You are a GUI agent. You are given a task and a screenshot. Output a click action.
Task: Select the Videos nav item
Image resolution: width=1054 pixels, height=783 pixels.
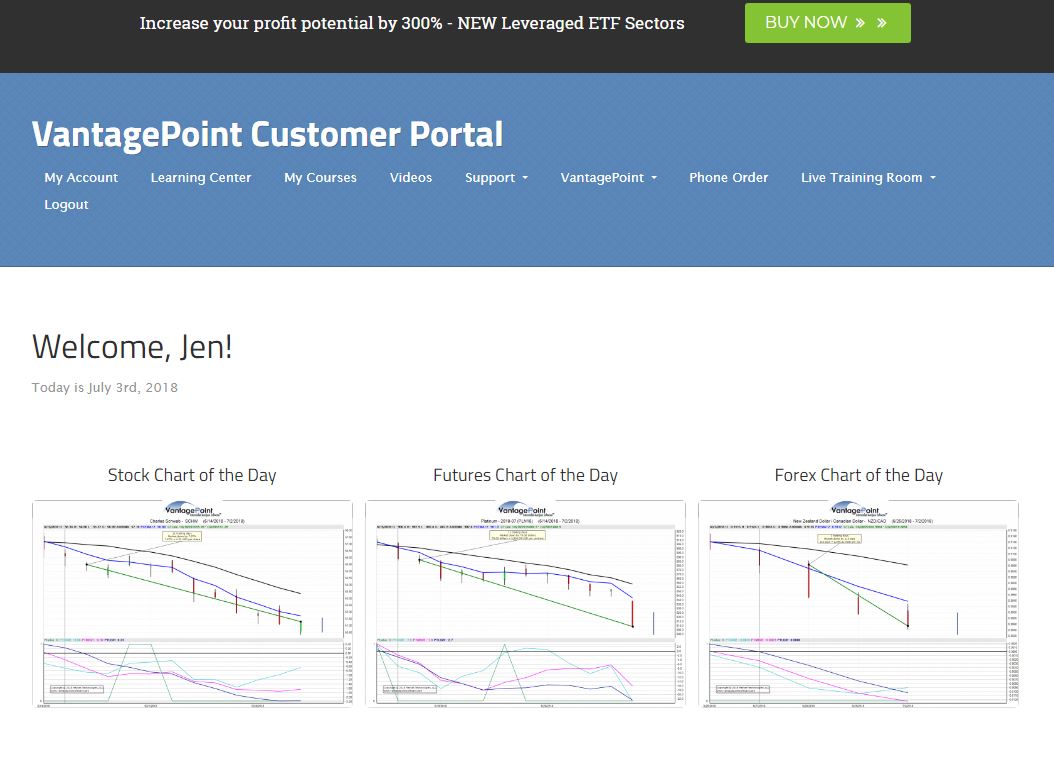point(411,177)
